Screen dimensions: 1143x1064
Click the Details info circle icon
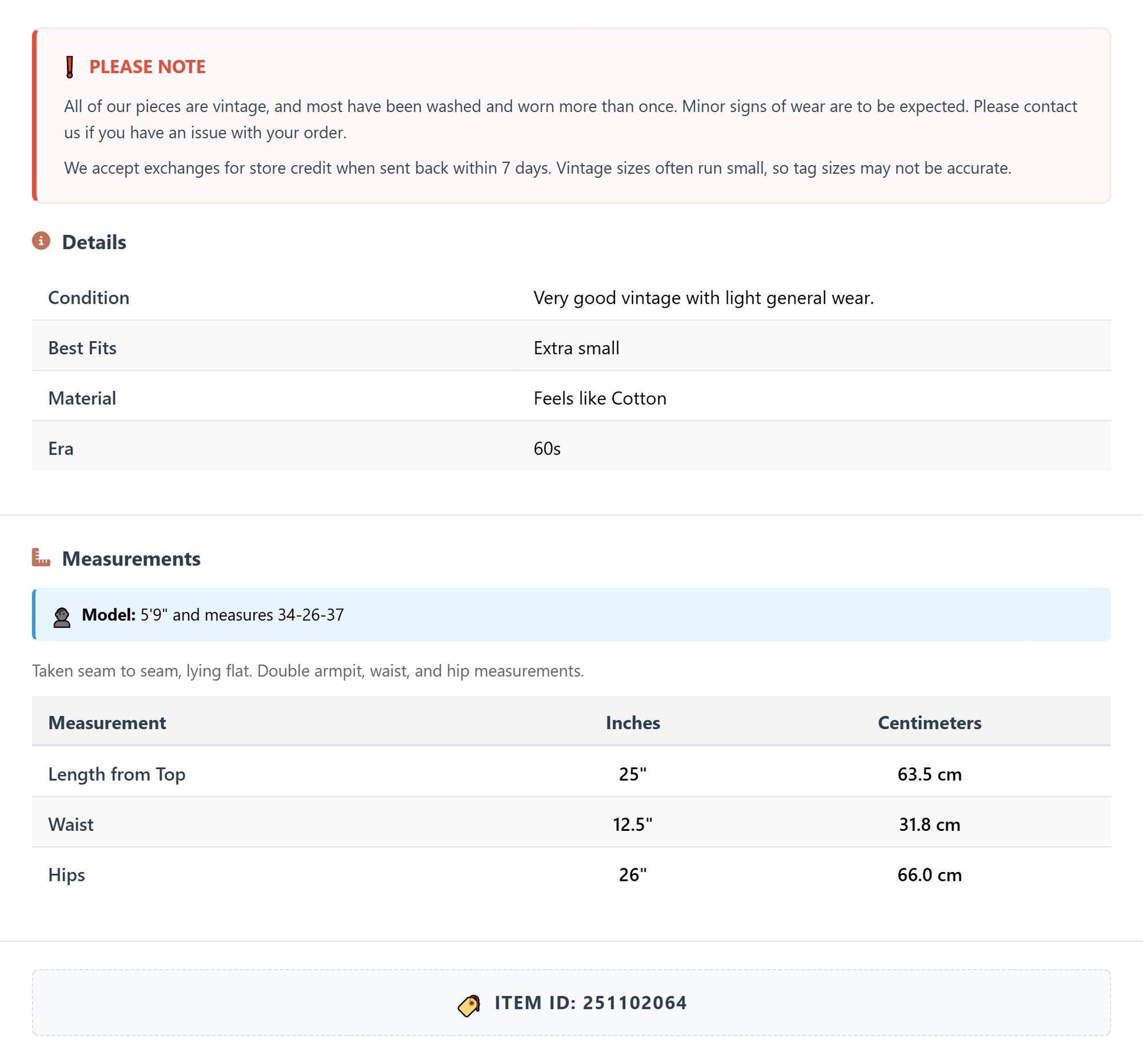[x=41, y=241]
